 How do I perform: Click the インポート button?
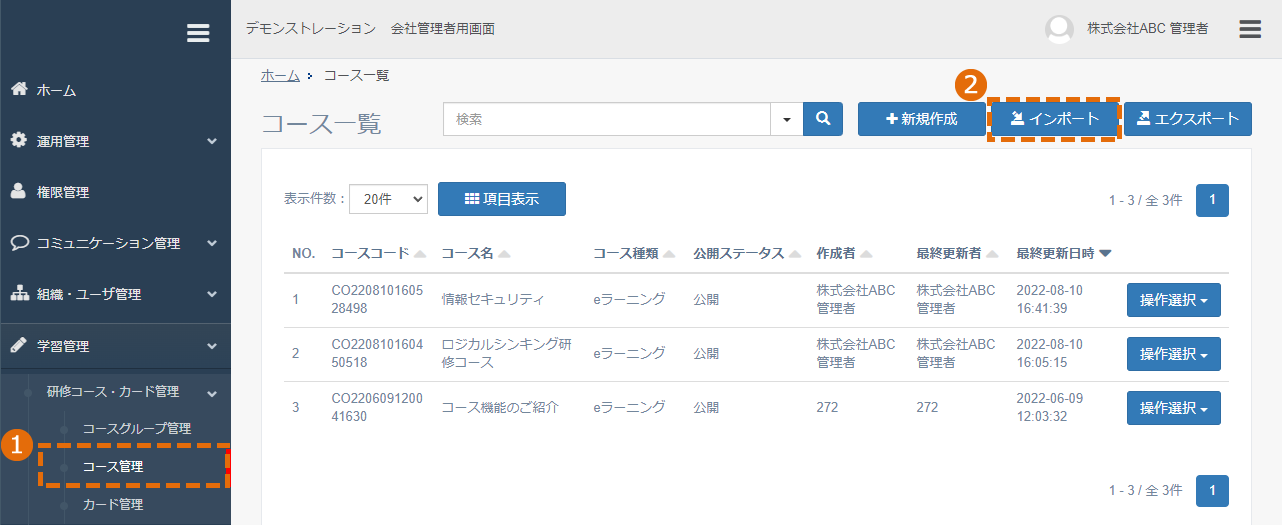click(x=1054, y=119)
